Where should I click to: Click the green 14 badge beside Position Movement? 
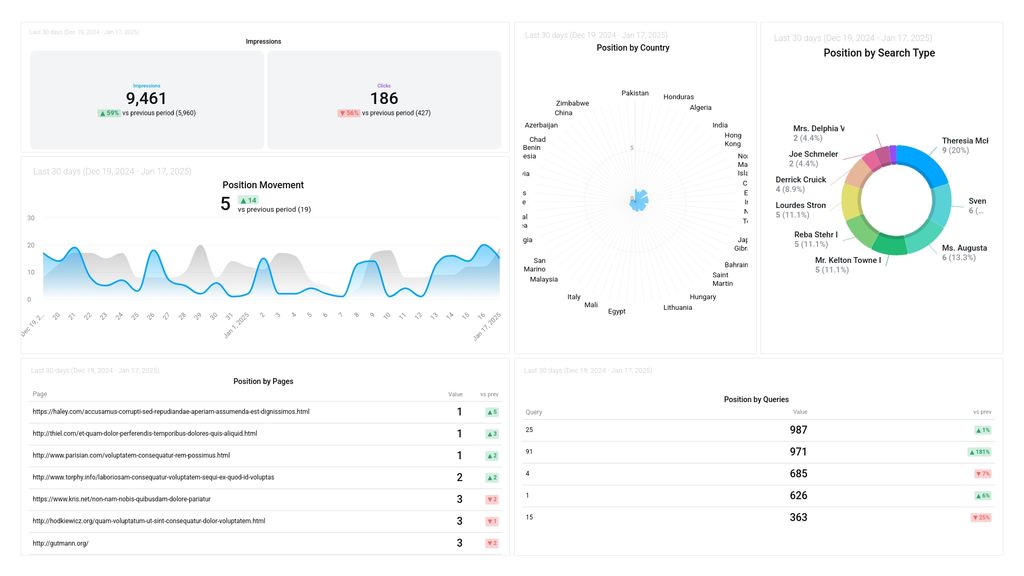(248, 200)
